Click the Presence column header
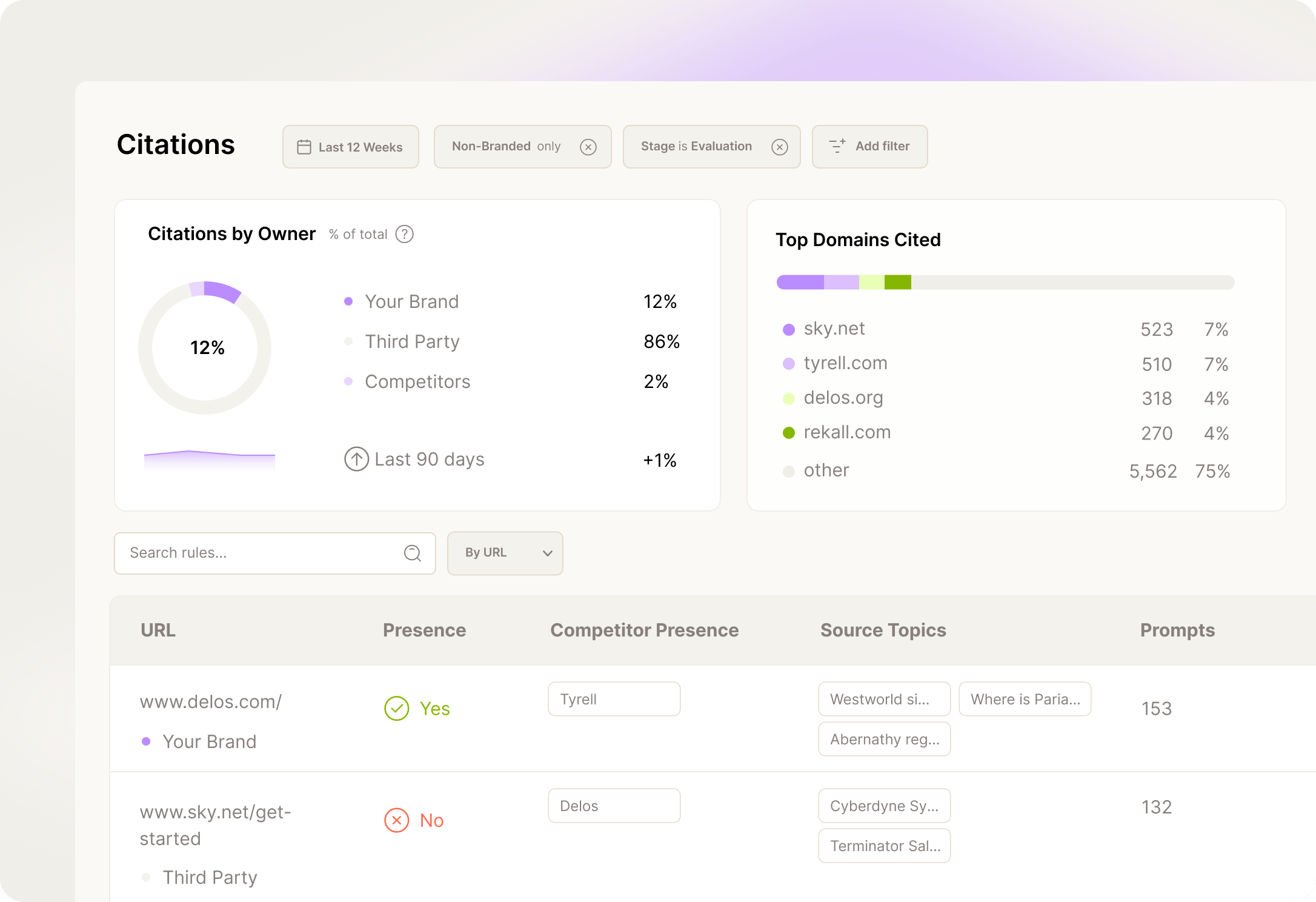 (x=424, y=630)
